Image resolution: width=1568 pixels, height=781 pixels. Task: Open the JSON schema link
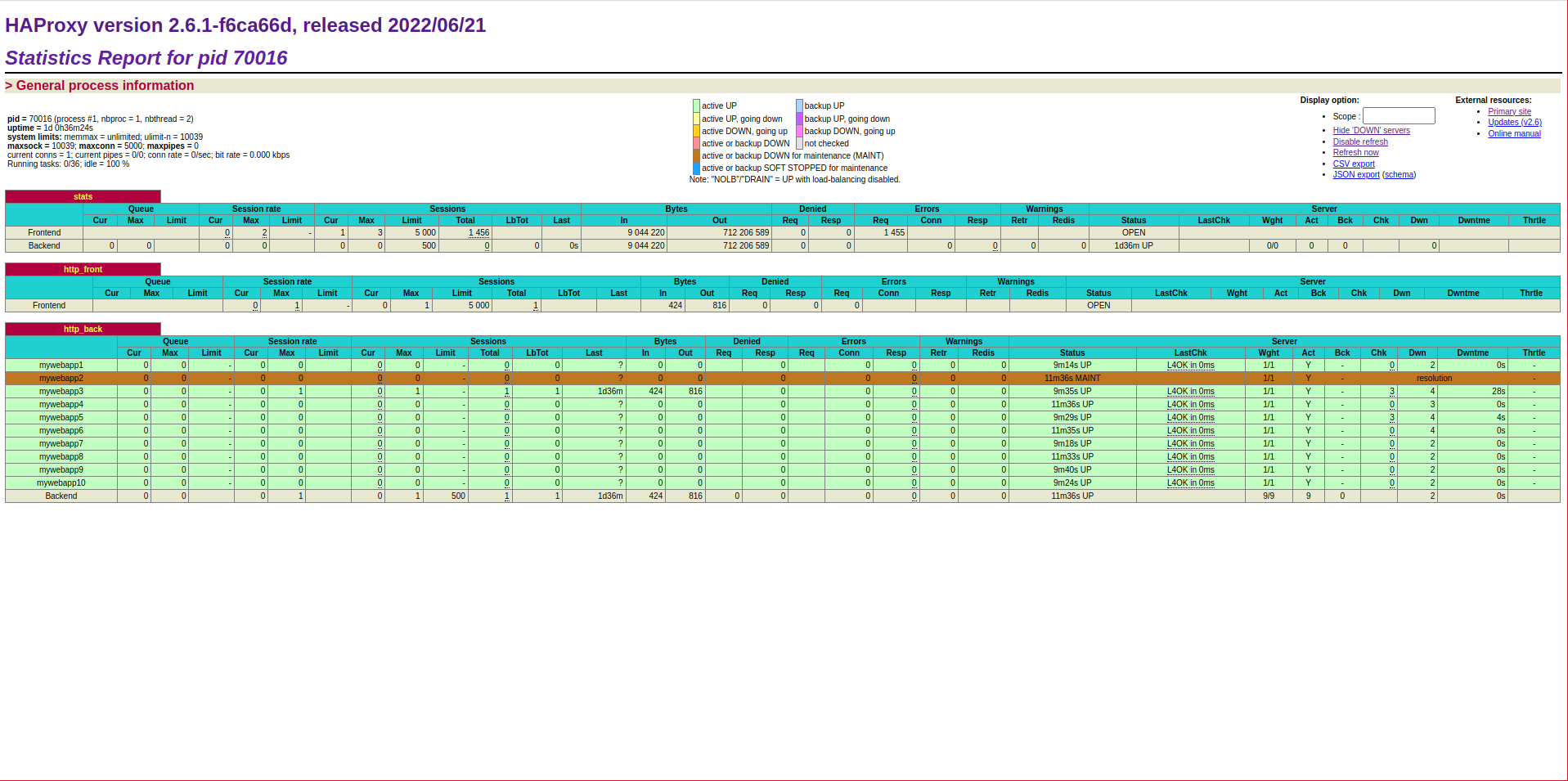click(1399, 175)
